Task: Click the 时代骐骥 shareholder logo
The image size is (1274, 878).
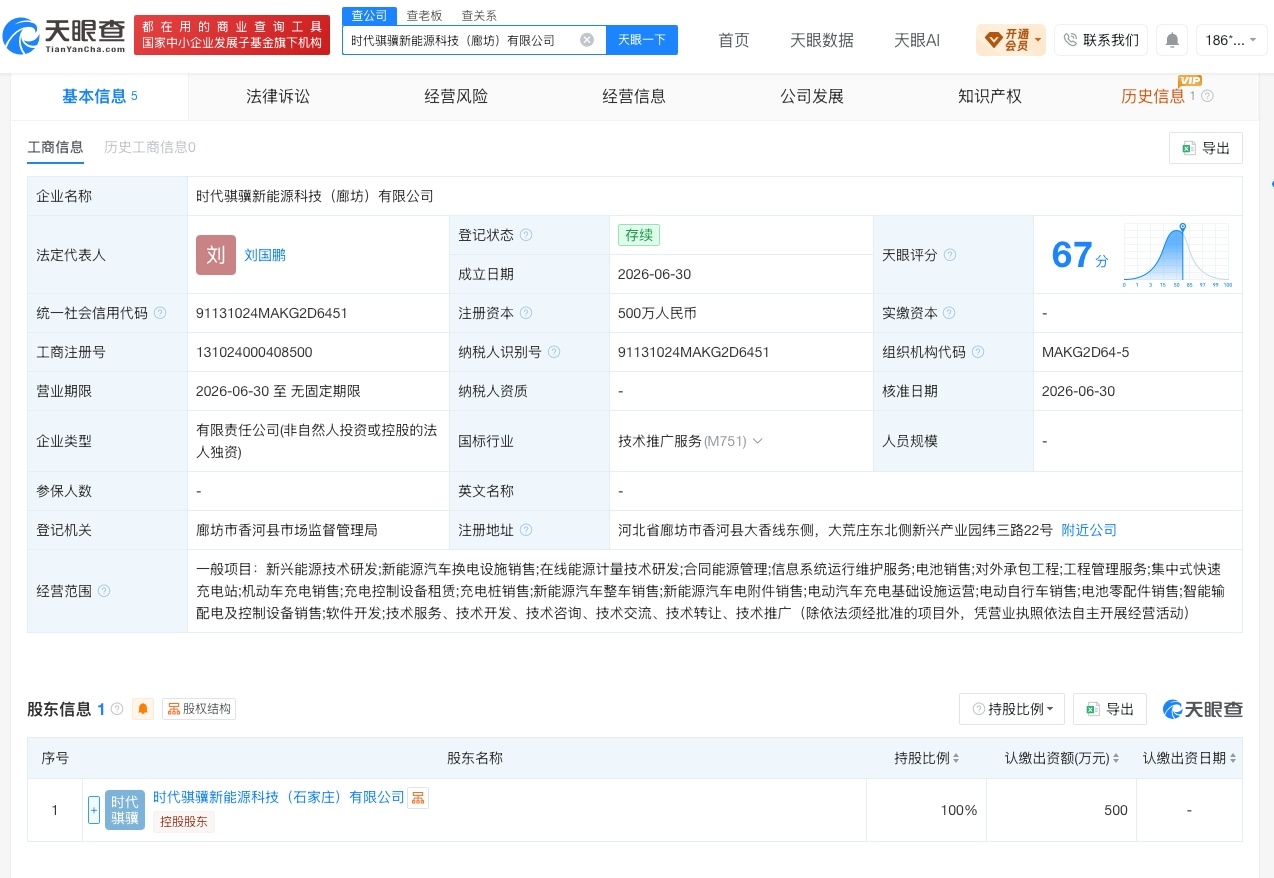Action: (125, 810)
